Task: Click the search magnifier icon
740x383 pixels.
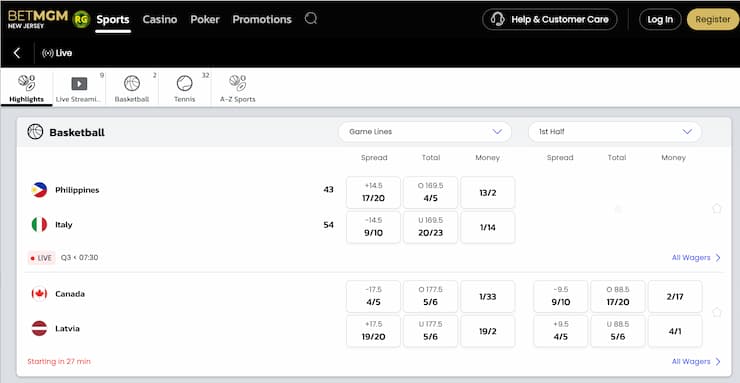Action: click(x=311, y=19)
